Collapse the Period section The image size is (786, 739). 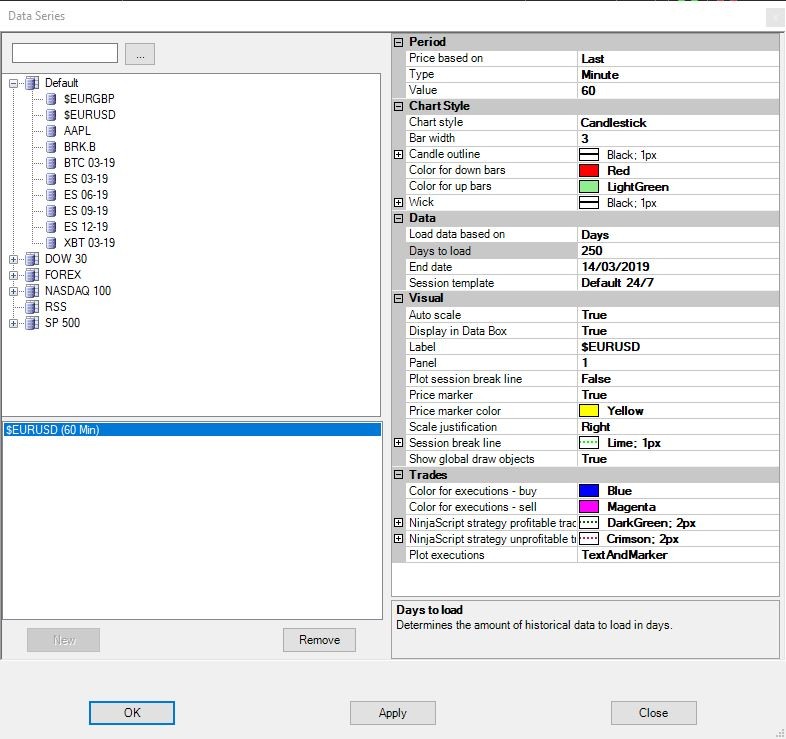coord(399,42)
